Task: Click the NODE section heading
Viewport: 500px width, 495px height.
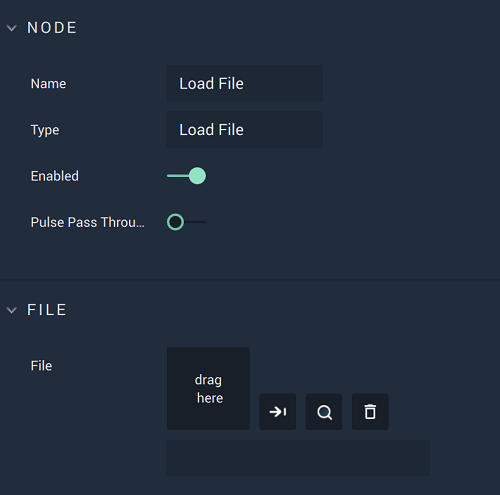Action: click(x=52, y=28)
